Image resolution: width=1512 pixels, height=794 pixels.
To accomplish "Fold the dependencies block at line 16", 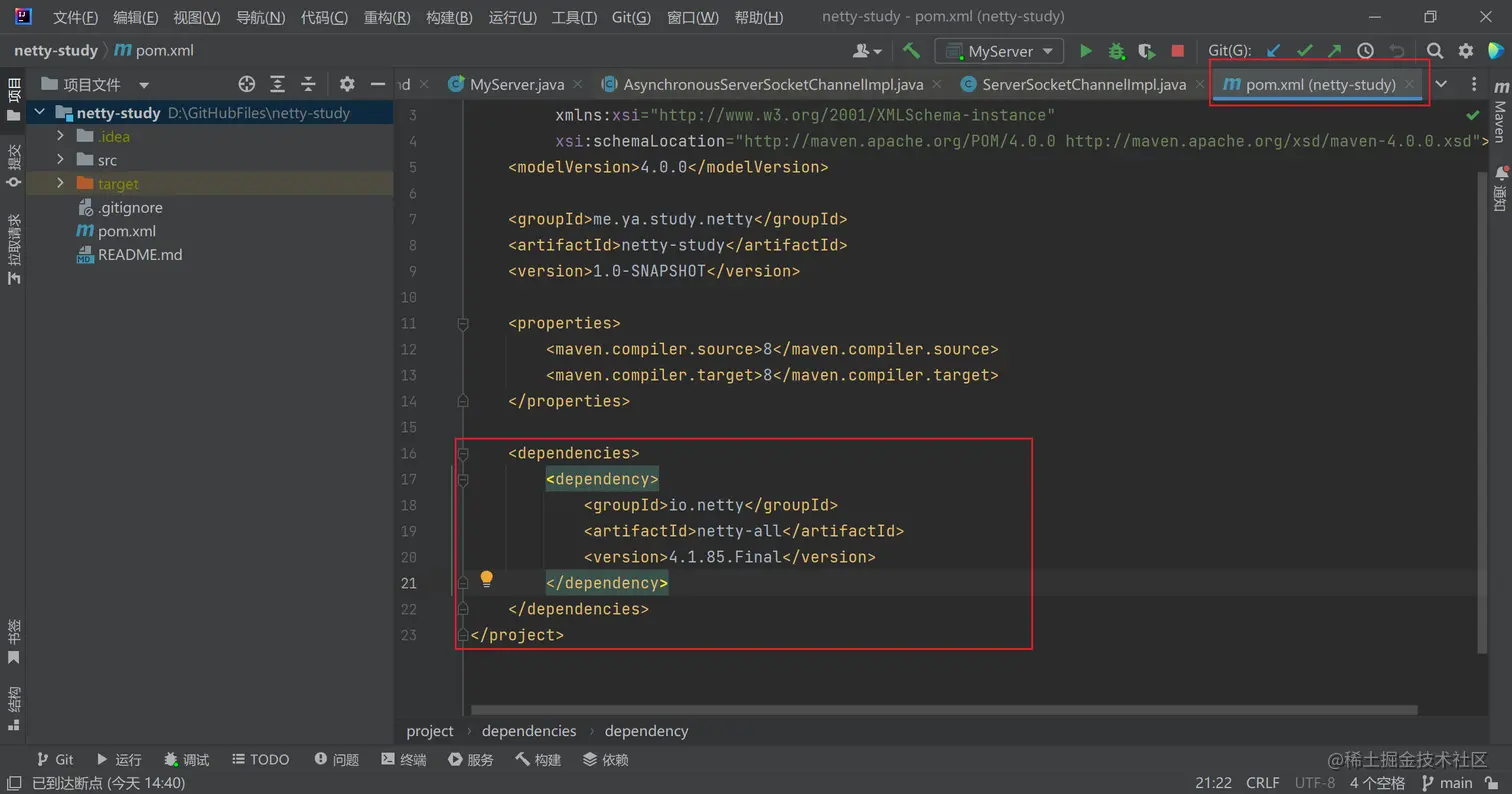I will tap(463, 454).
